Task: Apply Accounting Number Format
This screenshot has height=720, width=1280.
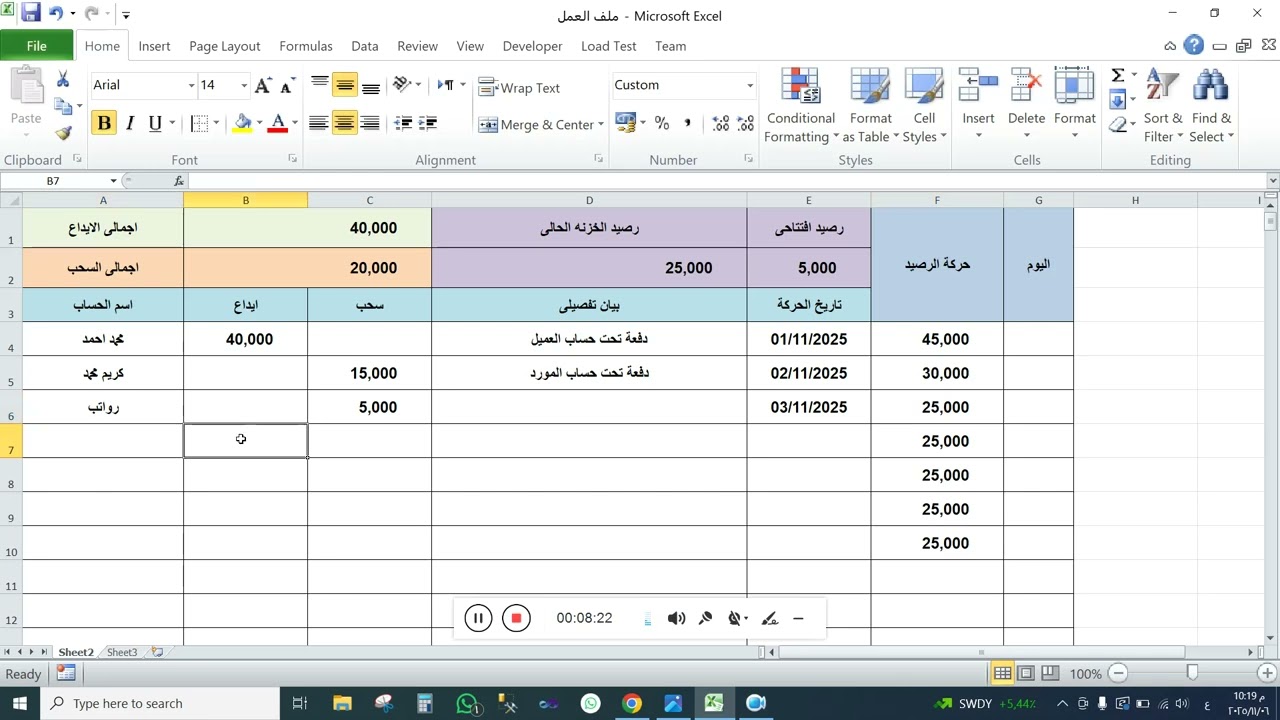Action: pyautogui.click(x=626, y=123)
